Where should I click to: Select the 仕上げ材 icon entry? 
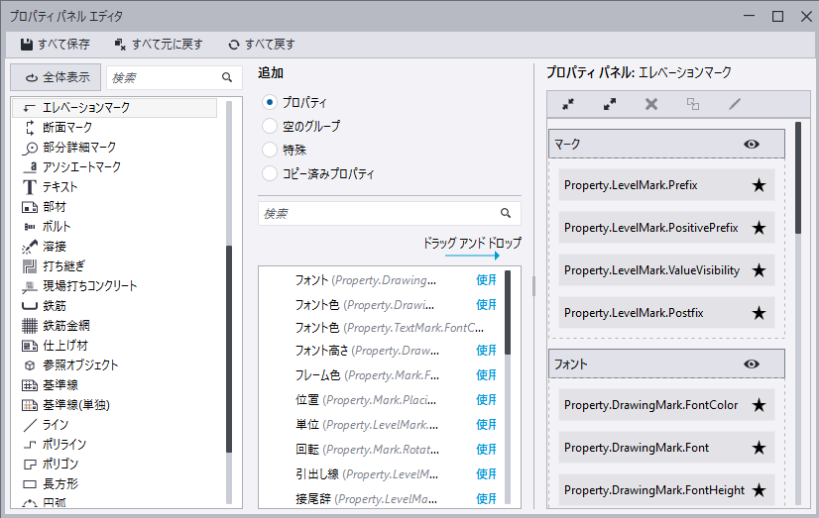(29, 346)
